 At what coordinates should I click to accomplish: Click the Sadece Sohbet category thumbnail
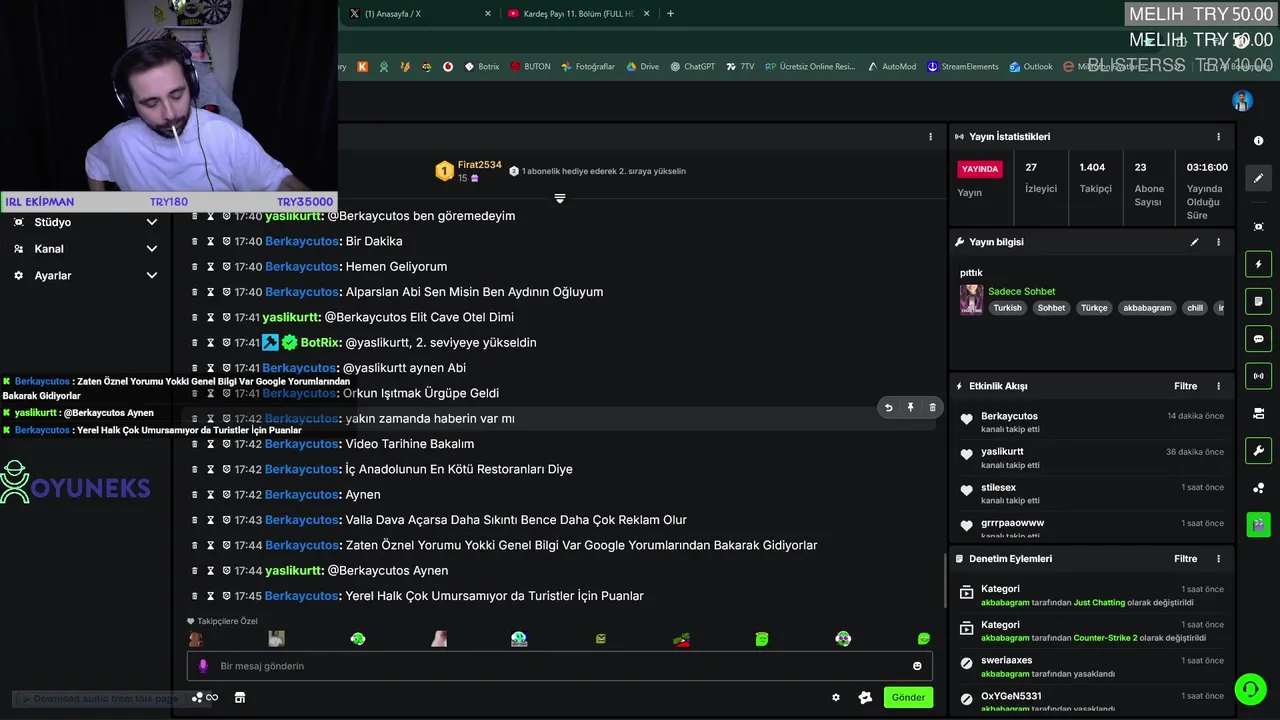click(x=971, y=300)
